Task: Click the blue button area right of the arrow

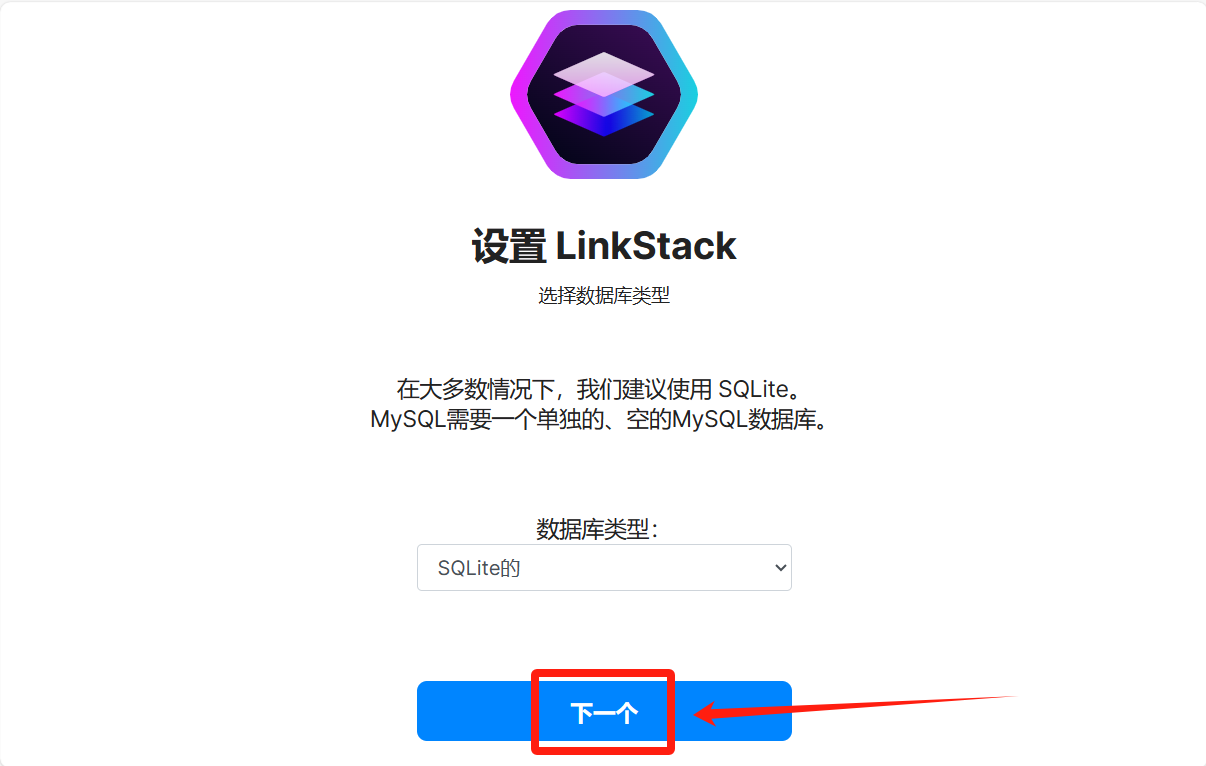Action: 740,711
